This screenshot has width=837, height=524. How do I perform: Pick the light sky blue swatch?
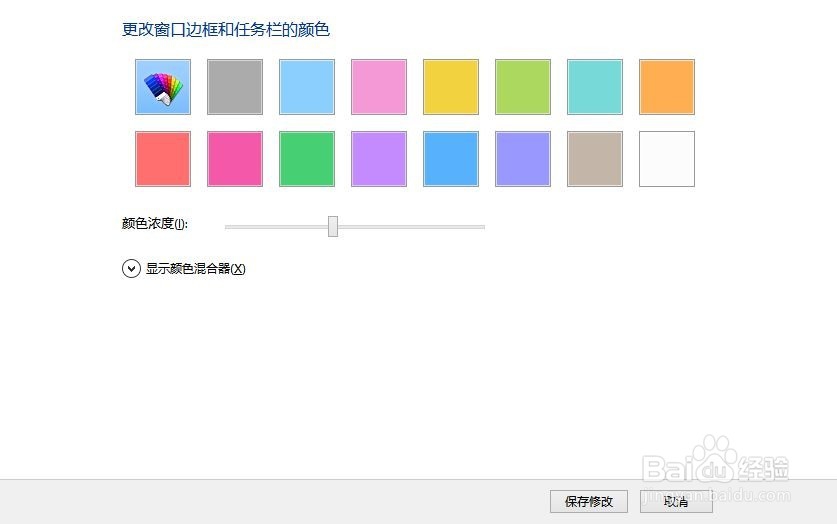click(x=307, y=87)
